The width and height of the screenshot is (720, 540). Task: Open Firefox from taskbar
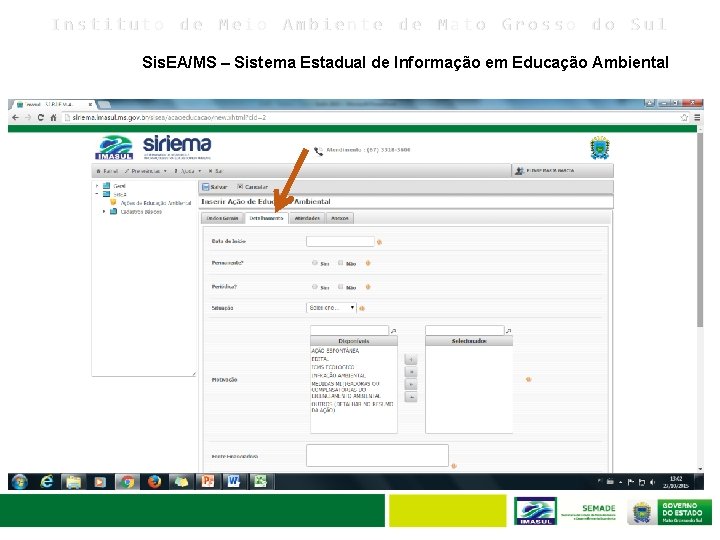coord(154,482)
